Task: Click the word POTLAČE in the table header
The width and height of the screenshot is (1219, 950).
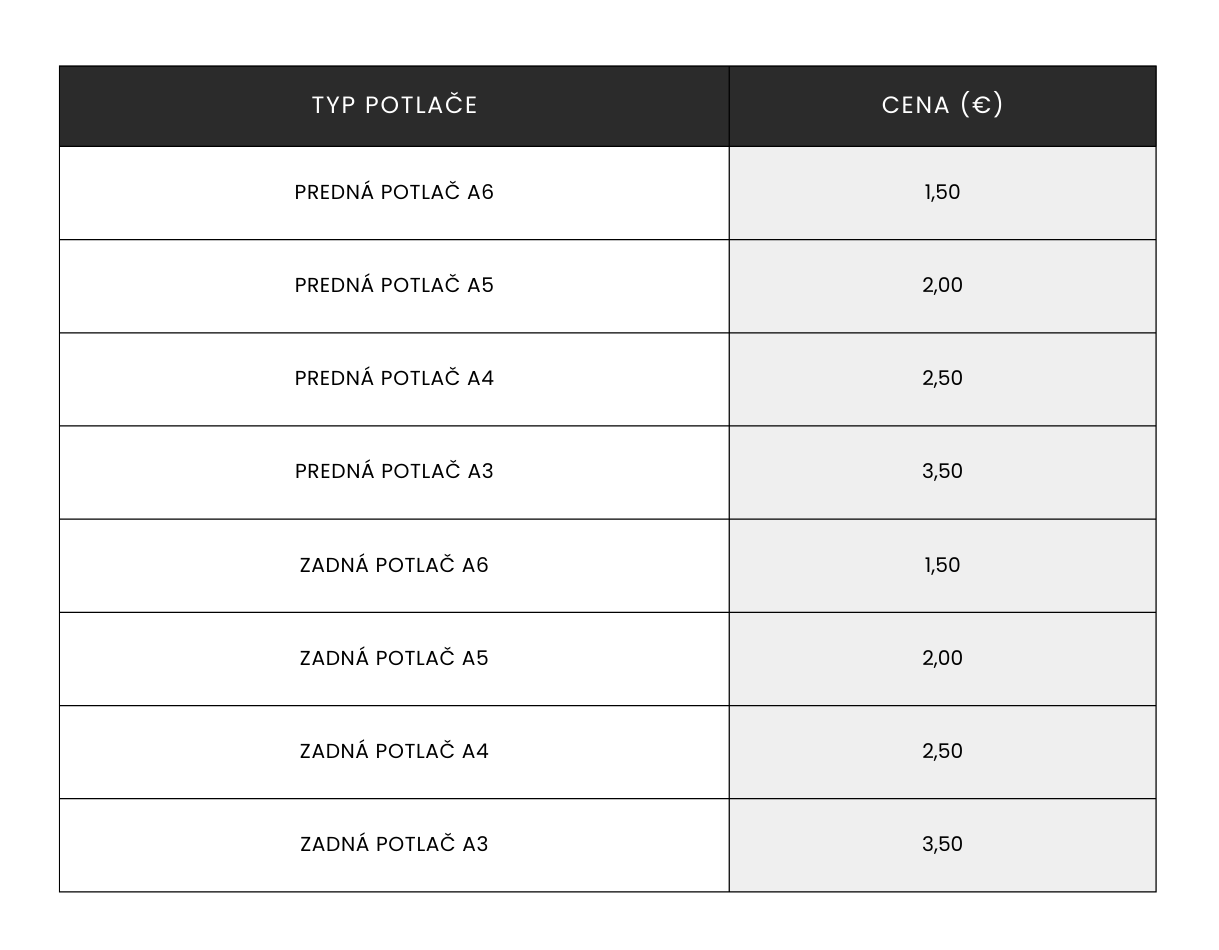Action: coord(421,106)
